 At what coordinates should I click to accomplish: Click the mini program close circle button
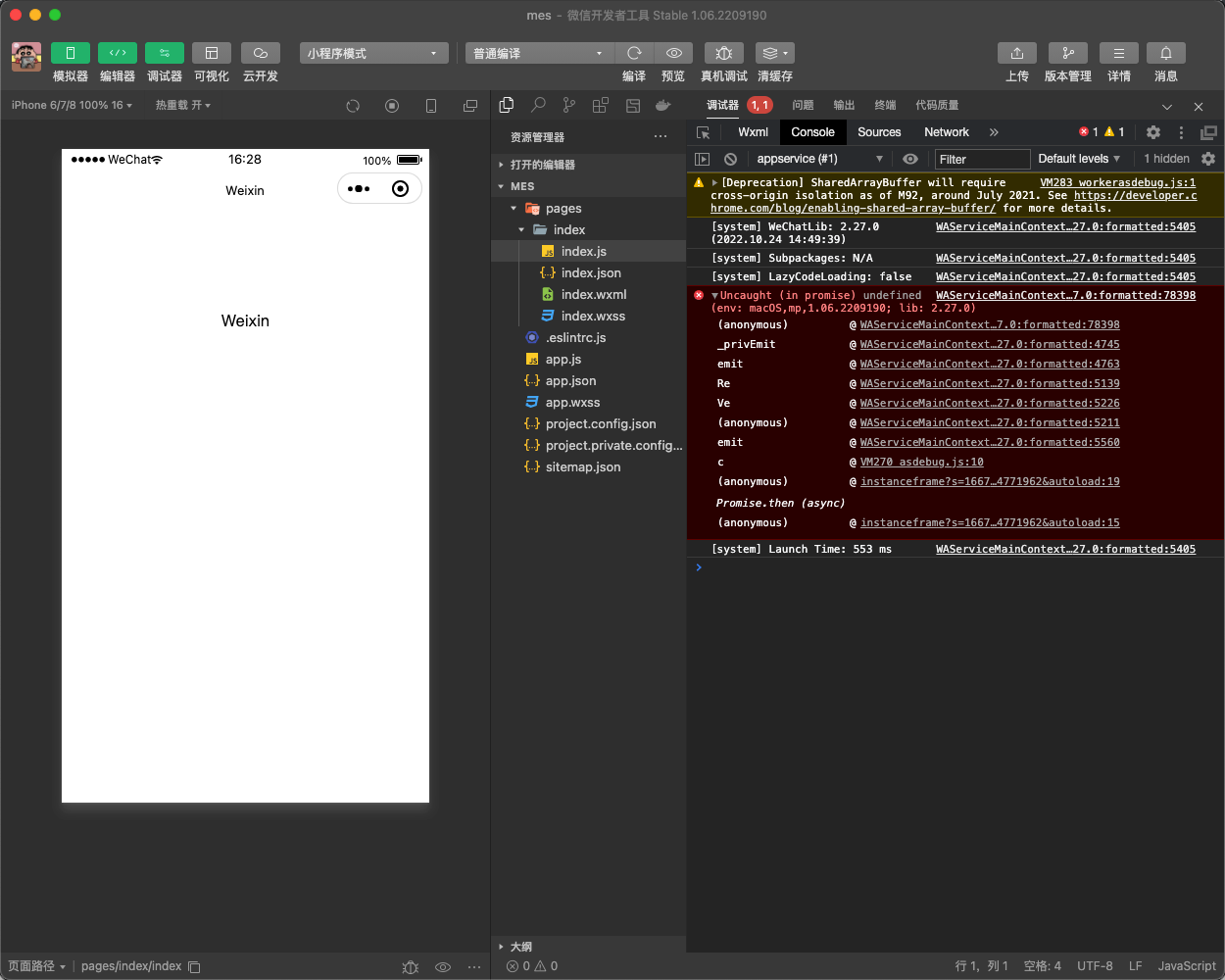(x=400, y=188)
